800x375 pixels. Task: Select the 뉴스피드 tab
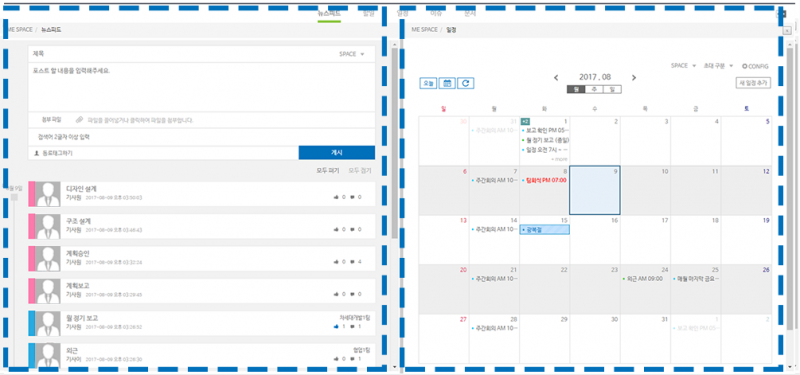[329, 14]
